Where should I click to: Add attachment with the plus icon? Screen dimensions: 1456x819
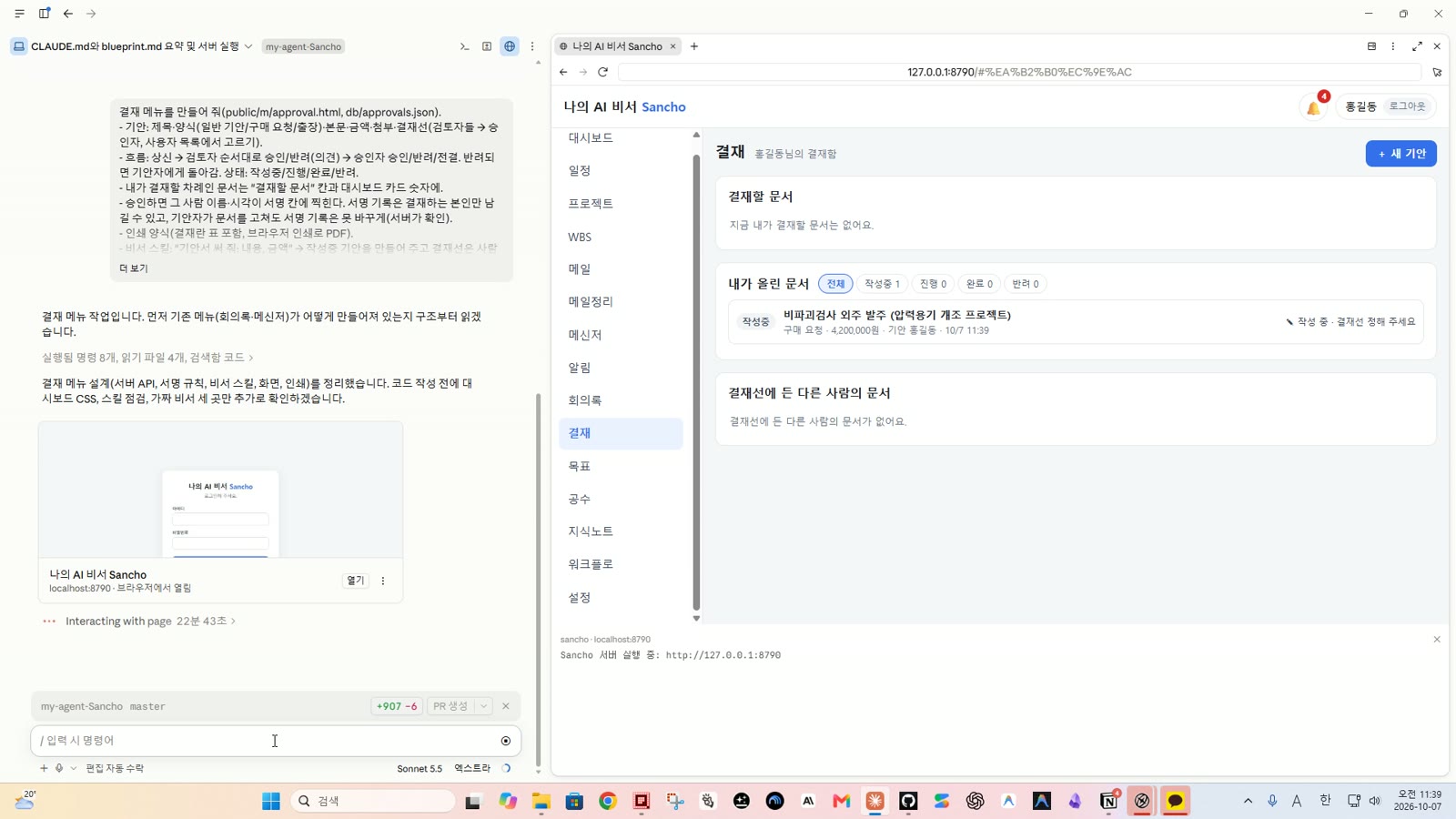tap(44, 768)
